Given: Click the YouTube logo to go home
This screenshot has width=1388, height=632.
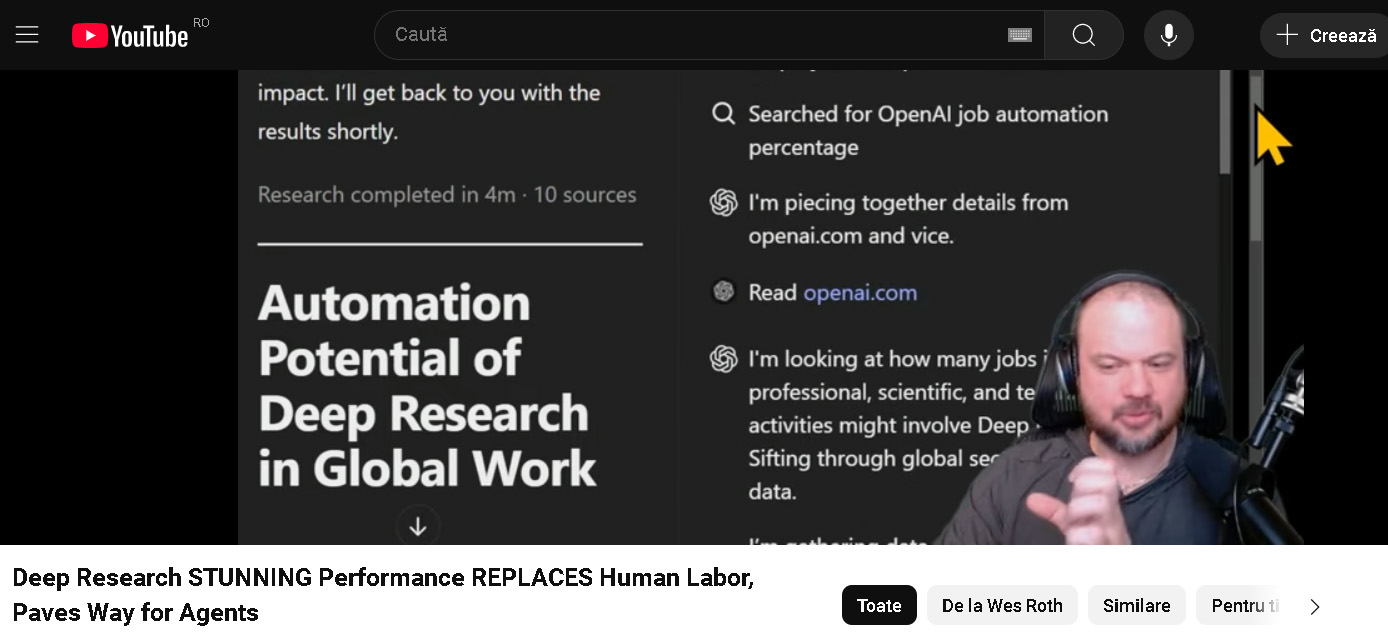Looking at the screenshot, I should pos(129,34).
